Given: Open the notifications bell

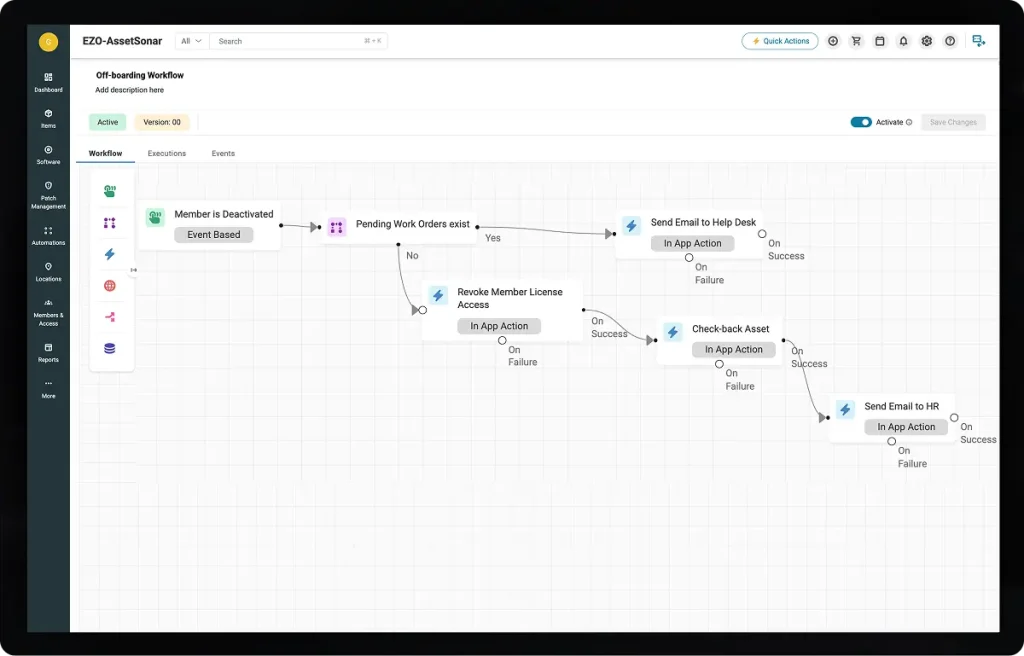Looking at the screenshot, I should pos(903,41).
